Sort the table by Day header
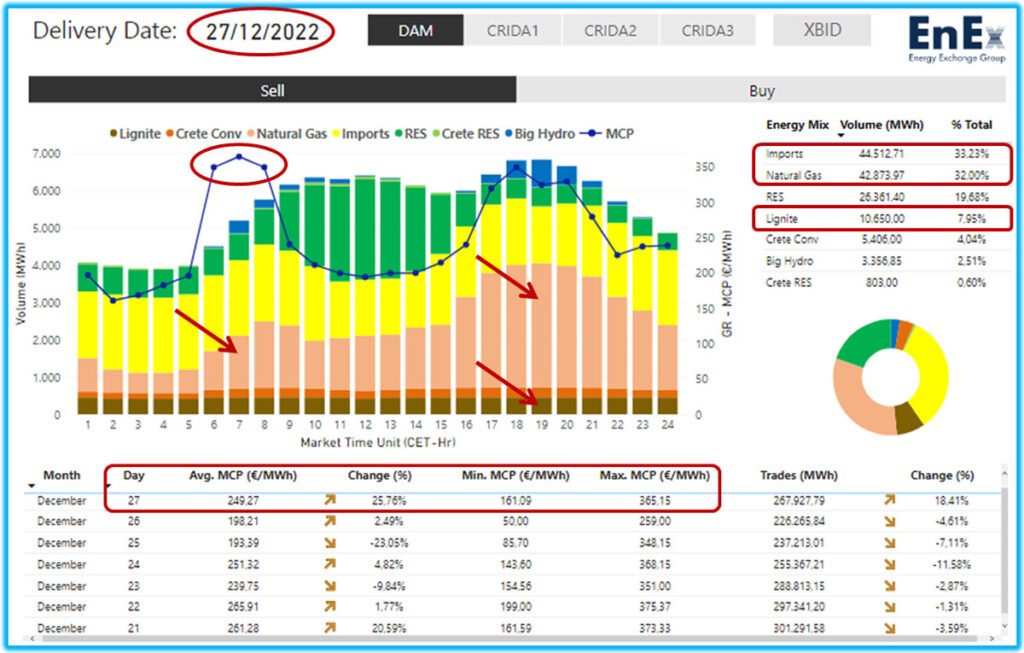The height and width of the screenshot is (653, 1024). (134, 475)
